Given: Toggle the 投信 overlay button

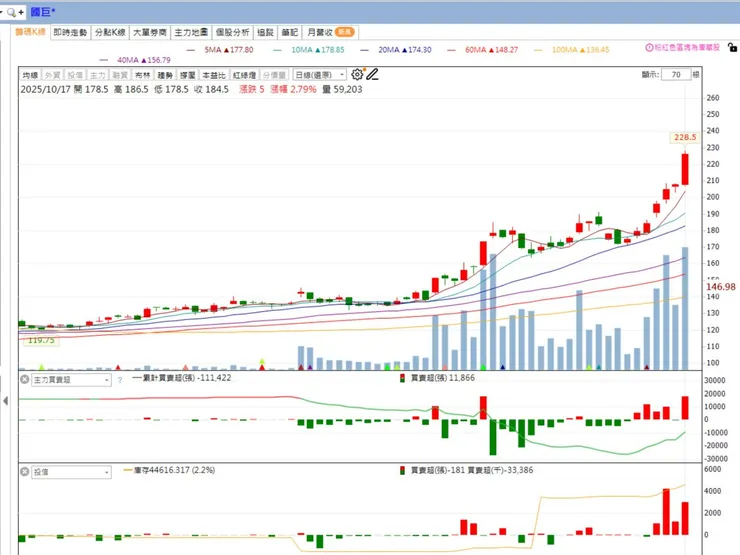Looking at the screenshot, I should coord(75,75).
